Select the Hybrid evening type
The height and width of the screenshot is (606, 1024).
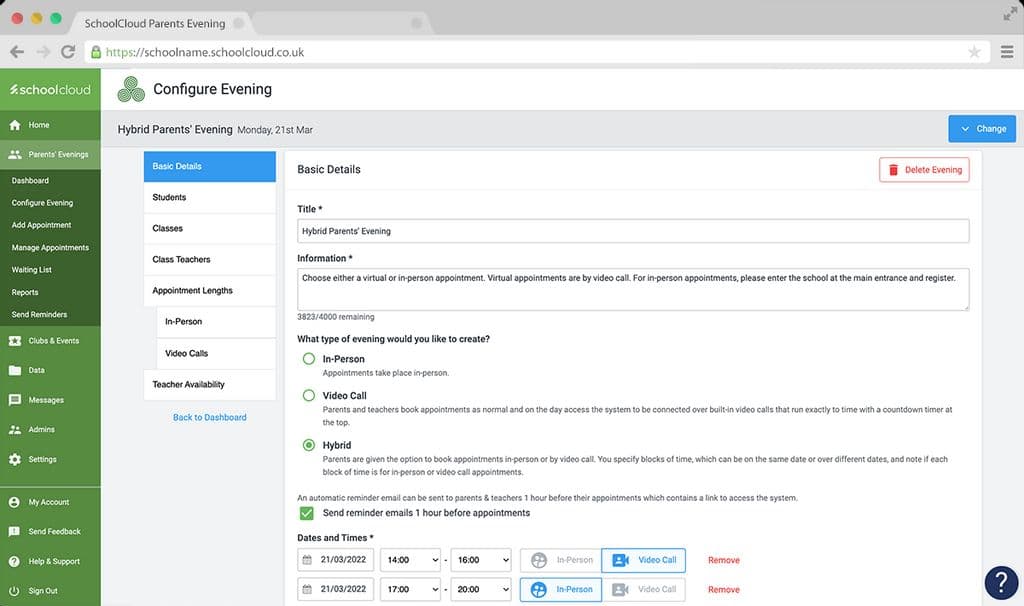pyautogui.click(x=308, y=446)
